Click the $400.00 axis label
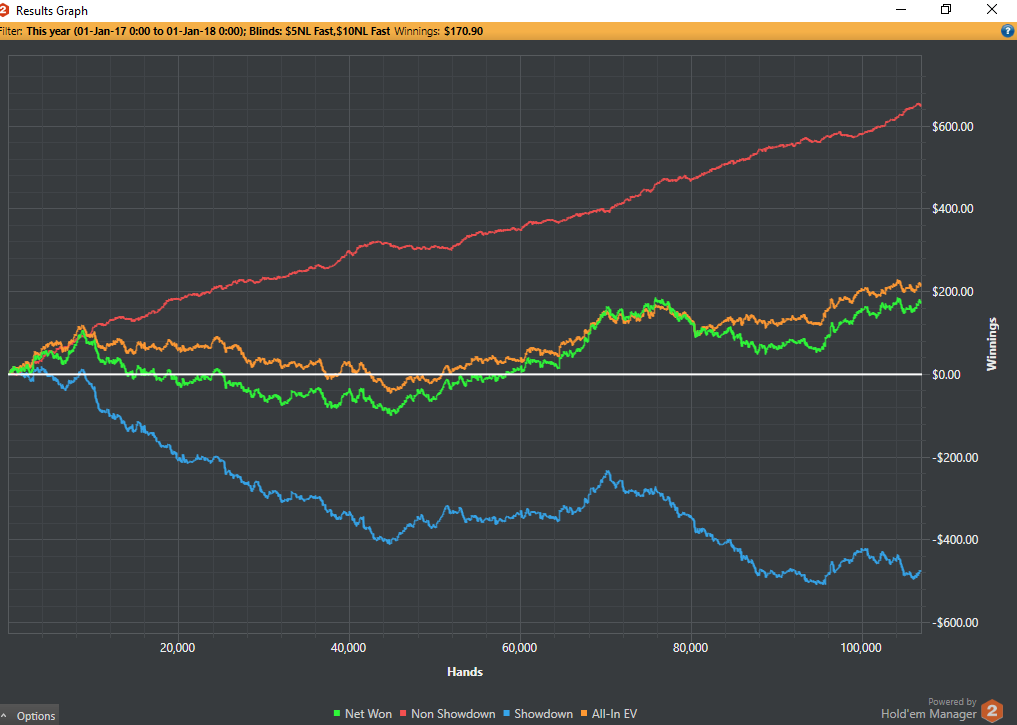Image resolution: width=1017 pixels, height=725 pixels. (x=953, y=209)
